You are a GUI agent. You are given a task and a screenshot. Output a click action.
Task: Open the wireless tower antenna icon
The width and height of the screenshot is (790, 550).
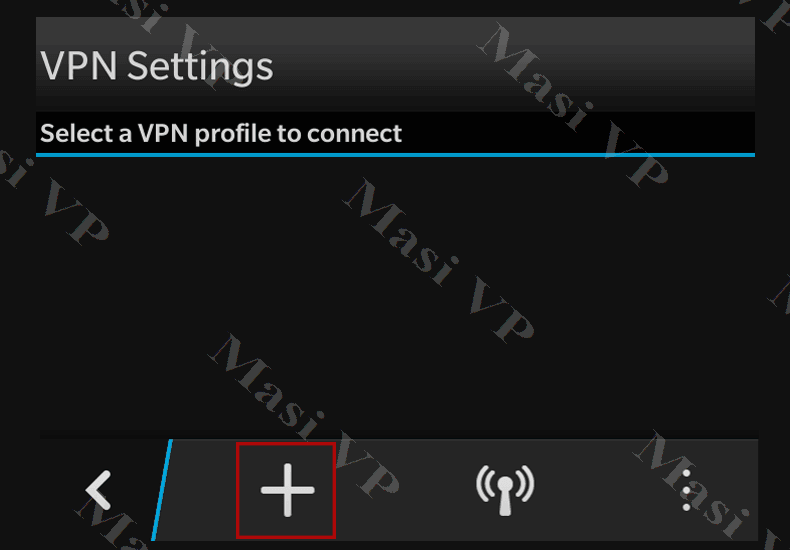(x=505, y=490)
